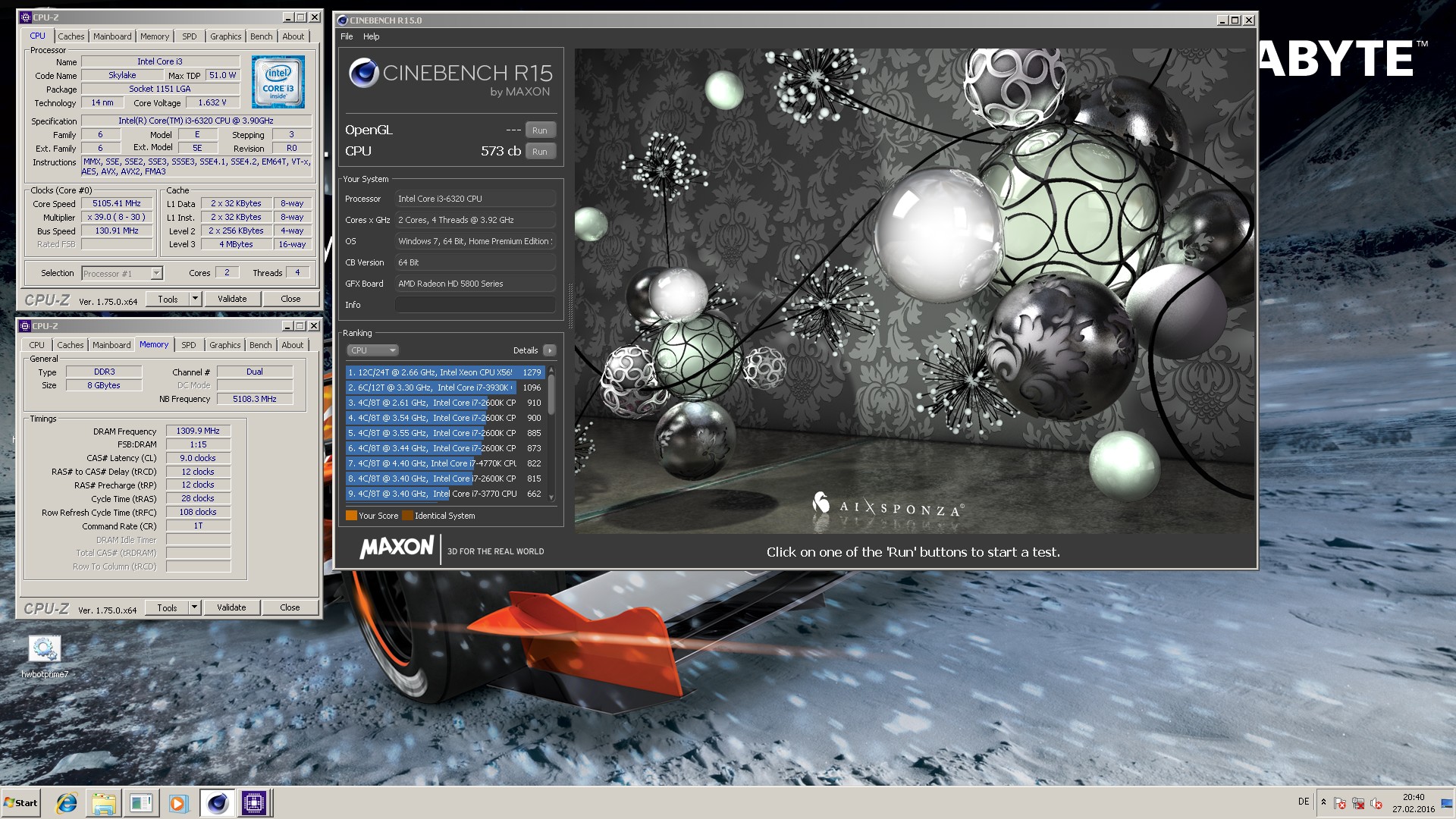Click the GFX Board field AMD Radeon HD 5800
Image resolution: width=1456 pixels, height=819 pixels.
tap(475, 284)
